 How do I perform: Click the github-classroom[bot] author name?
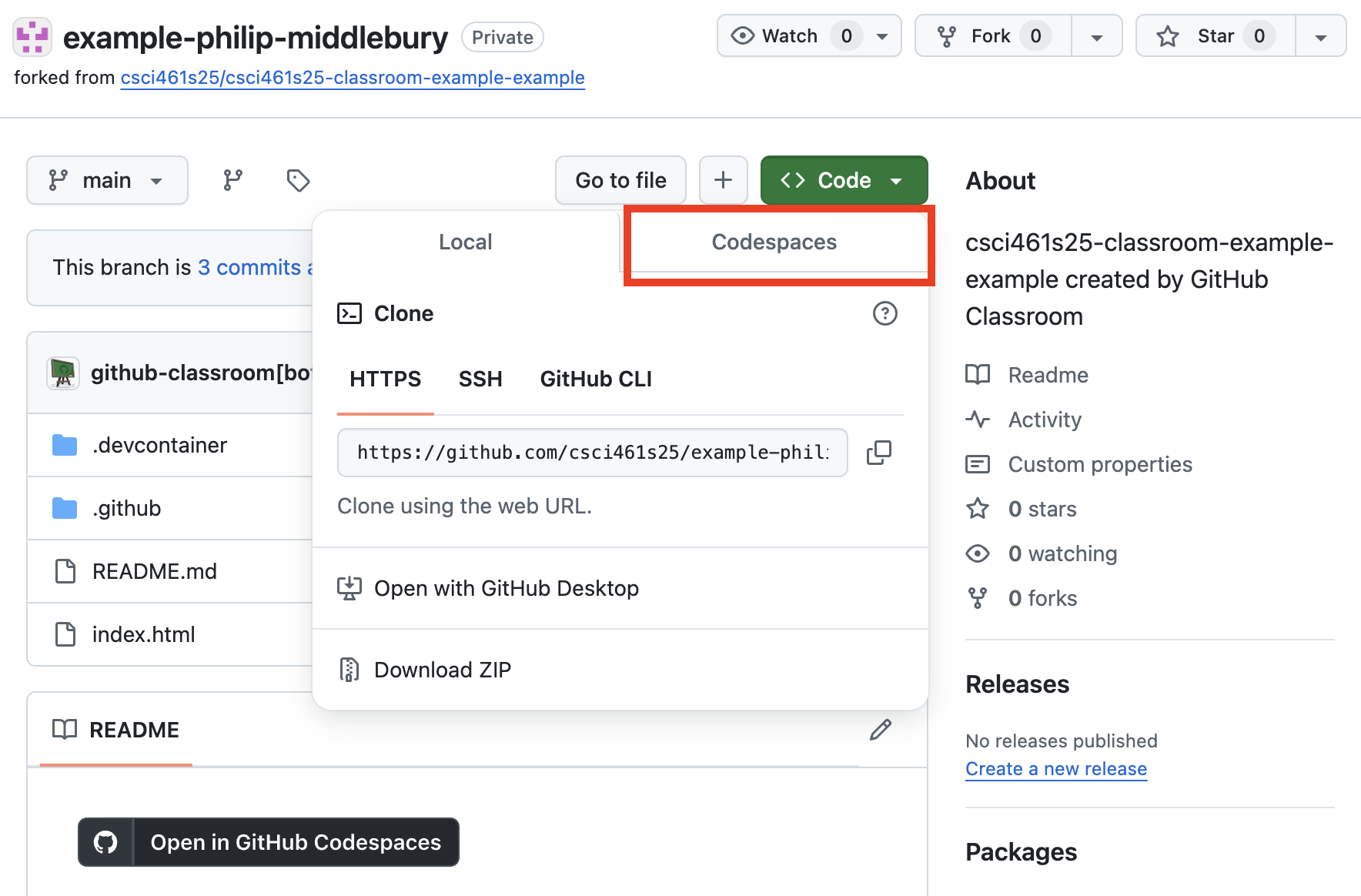(201, 373)
